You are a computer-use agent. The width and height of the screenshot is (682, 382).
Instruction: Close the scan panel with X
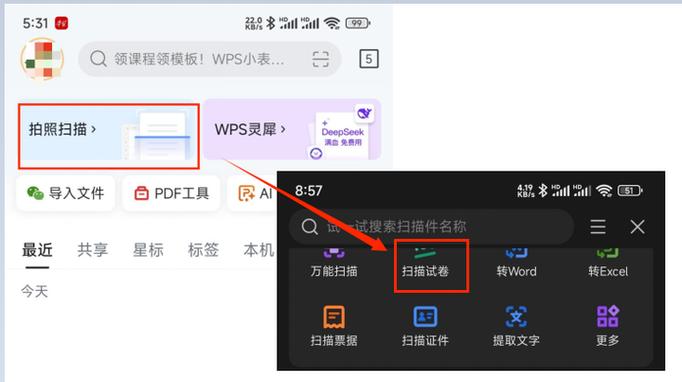638,227
